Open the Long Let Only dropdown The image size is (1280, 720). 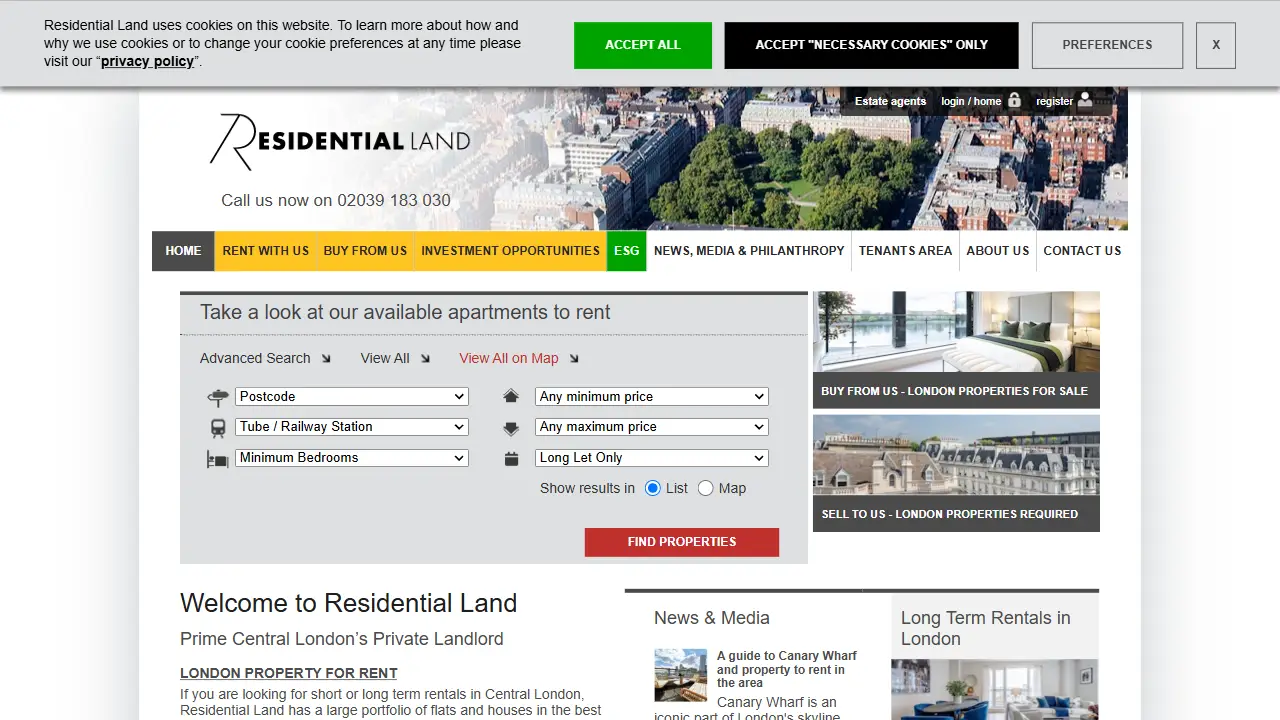[652, 457]
